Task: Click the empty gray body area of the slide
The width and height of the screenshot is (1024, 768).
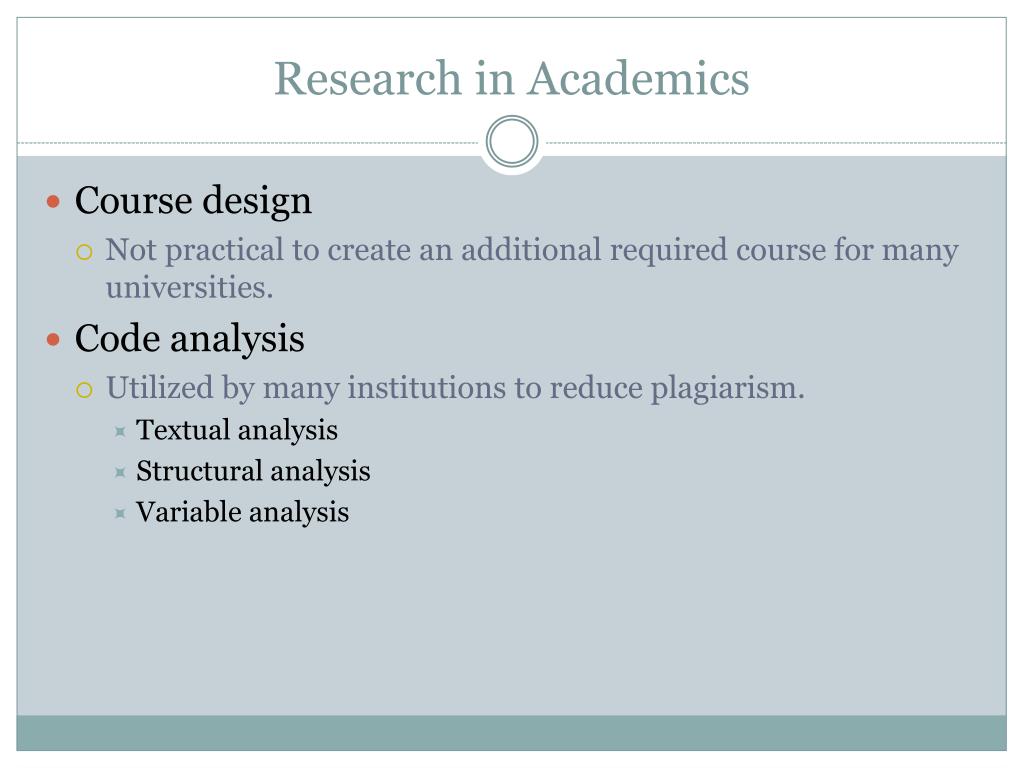Action: click(x=511, y=620)
